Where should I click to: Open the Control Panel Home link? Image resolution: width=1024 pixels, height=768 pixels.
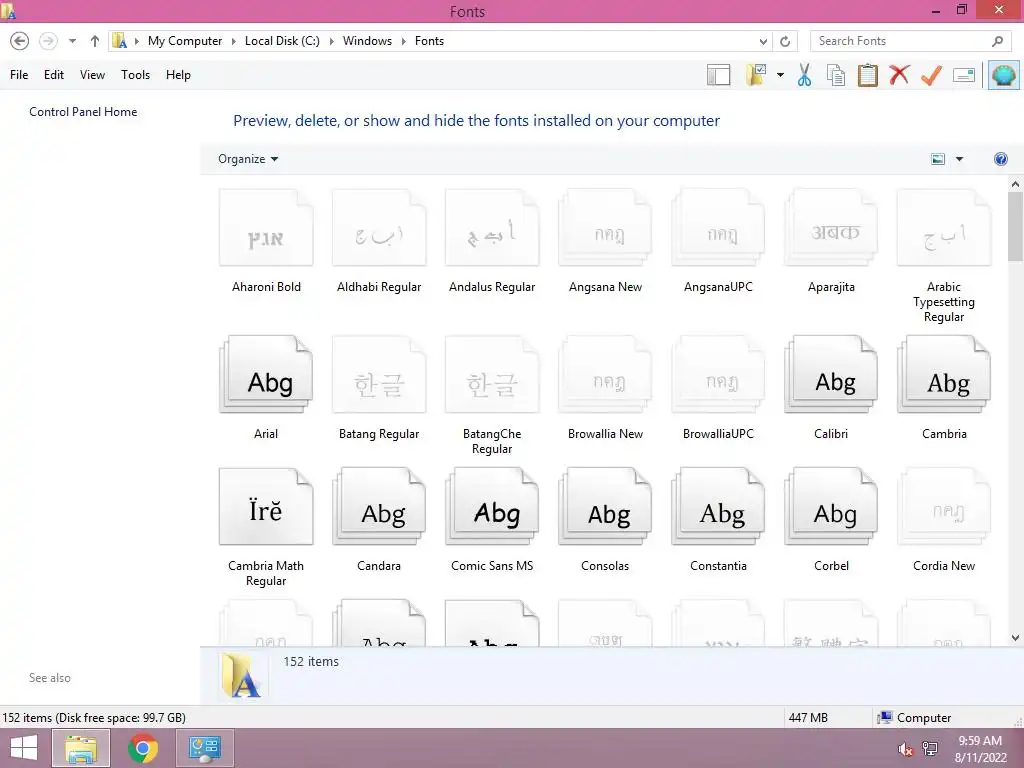click(x=83, y=112)
